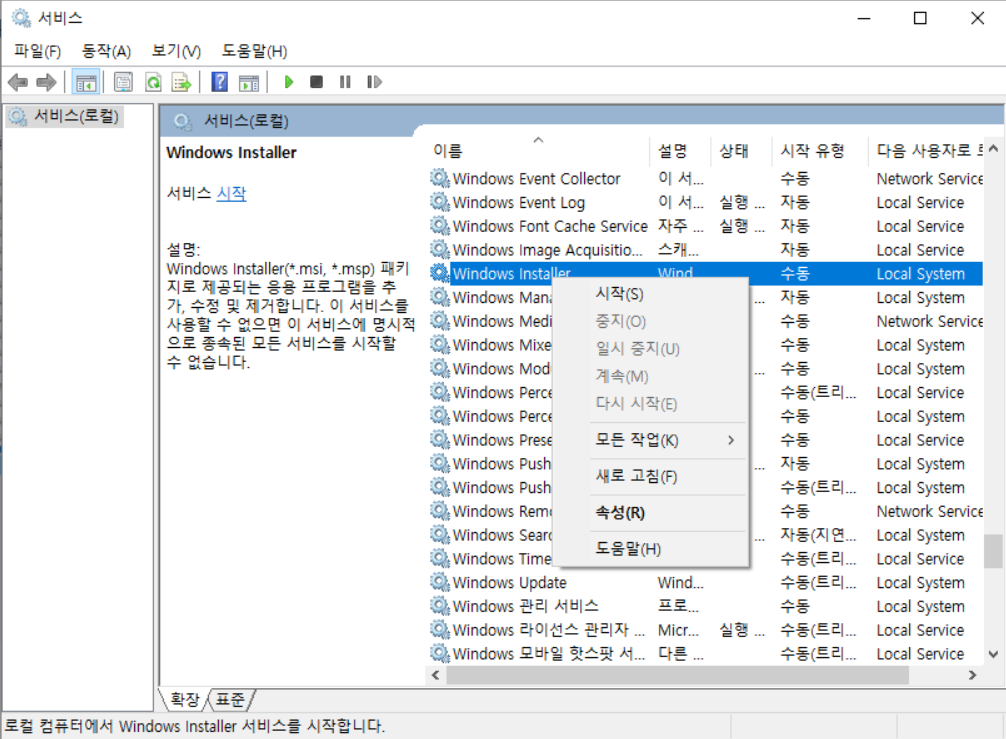The image size is (1006, 739).
Task: Toggle the console tree pane icon
Action: point(86,82)
